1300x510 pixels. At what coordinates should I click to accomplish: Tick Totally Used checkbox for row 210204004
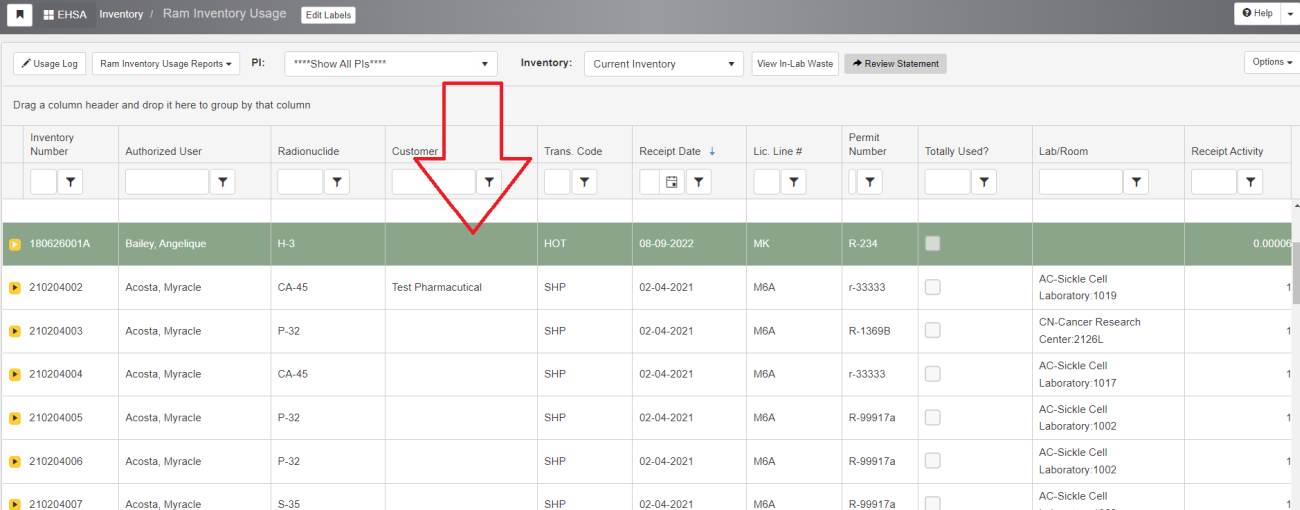[x=932, y=374]
